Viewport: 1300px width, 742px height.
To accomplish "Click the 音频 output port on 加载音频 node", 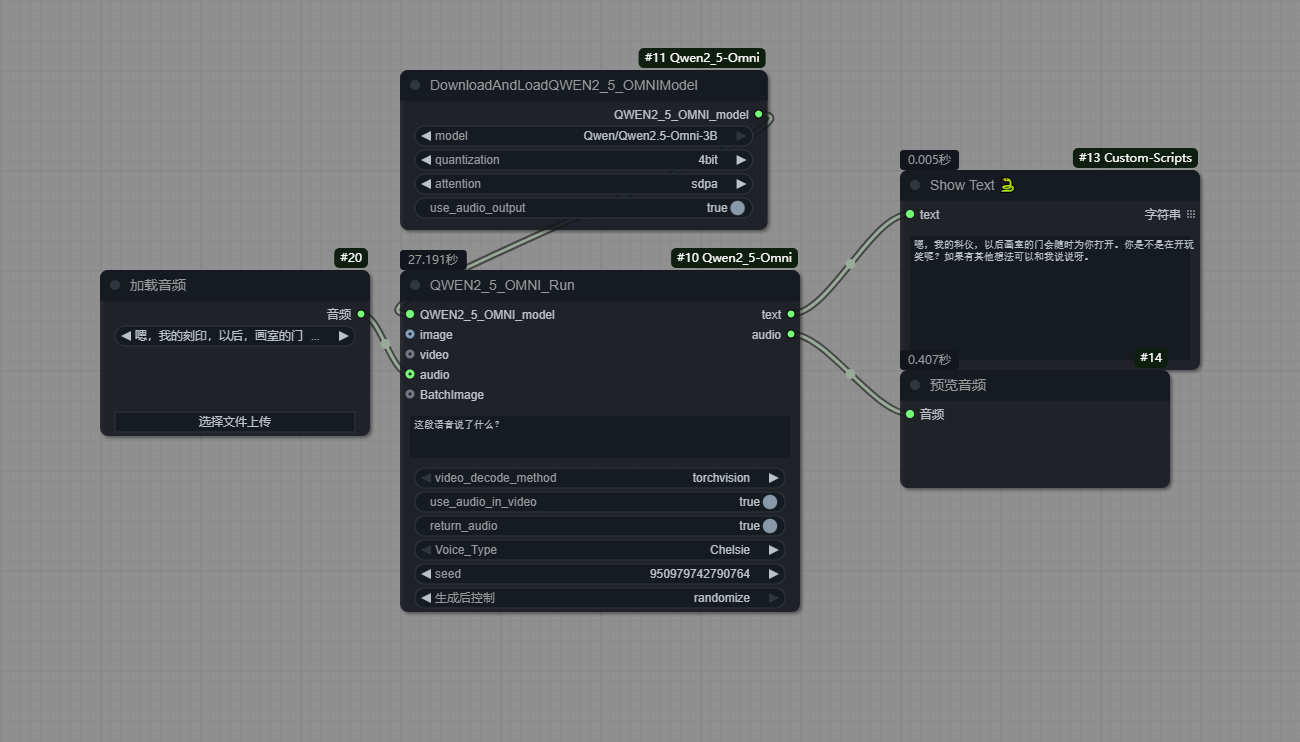I will (361, 314).
